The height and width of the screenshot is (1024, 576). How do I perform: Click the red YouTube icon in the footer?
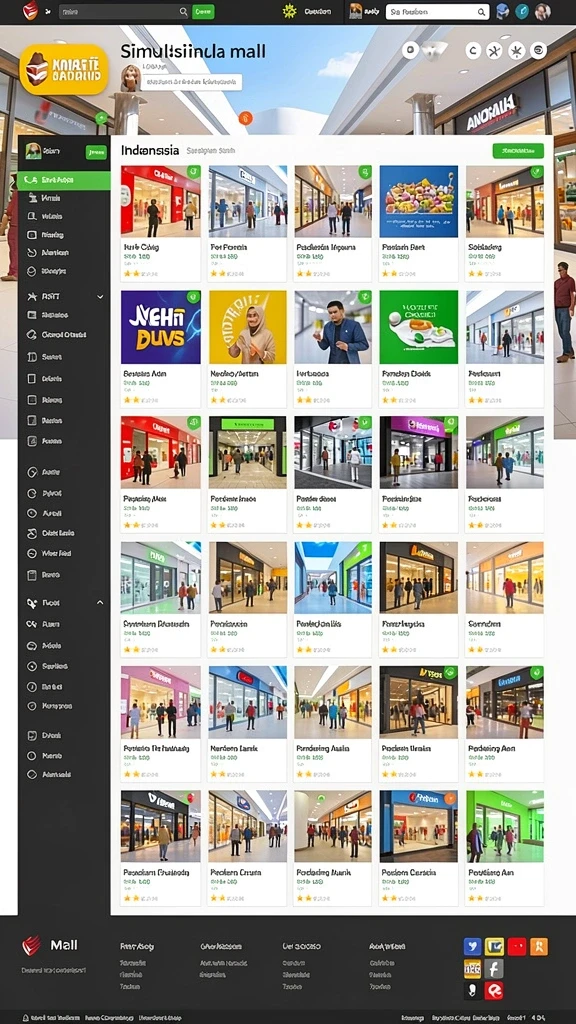click(517, 946)
